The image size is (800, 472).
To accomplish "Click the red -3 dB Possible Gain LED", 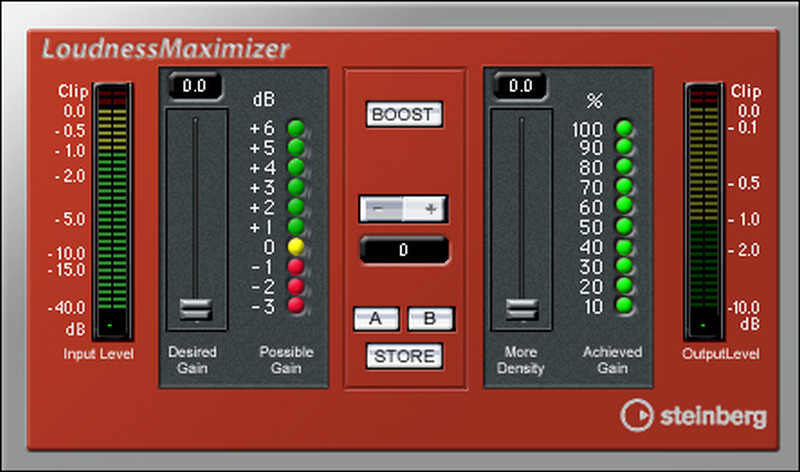I will pos(296,306).
